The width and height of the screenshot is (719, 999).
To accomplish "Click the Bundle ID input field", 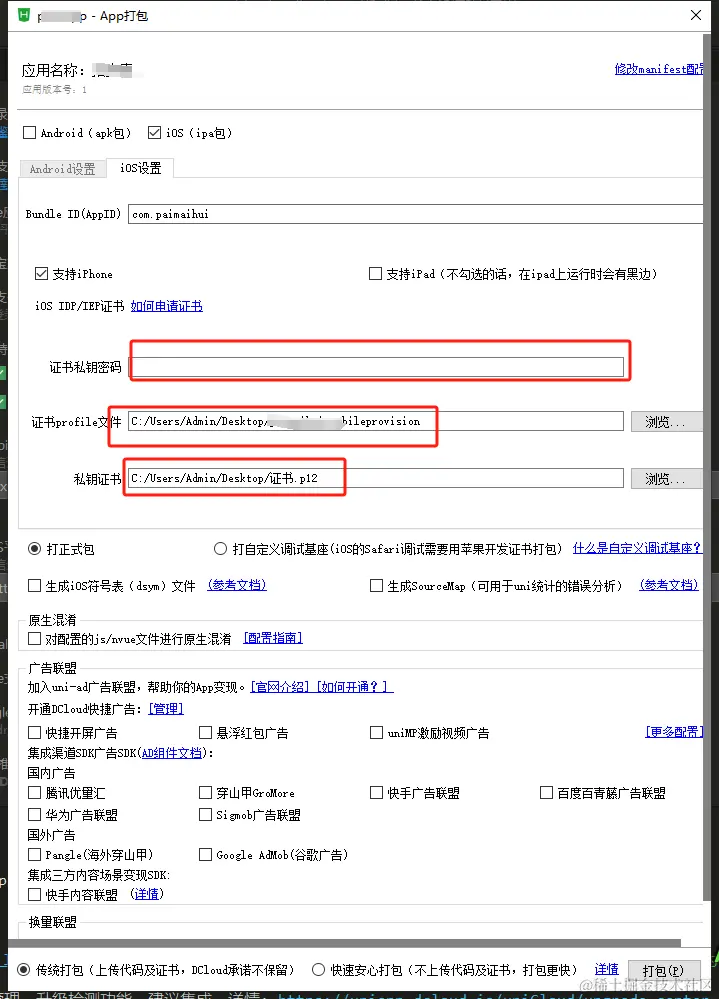I will click(x=415, y=214).
